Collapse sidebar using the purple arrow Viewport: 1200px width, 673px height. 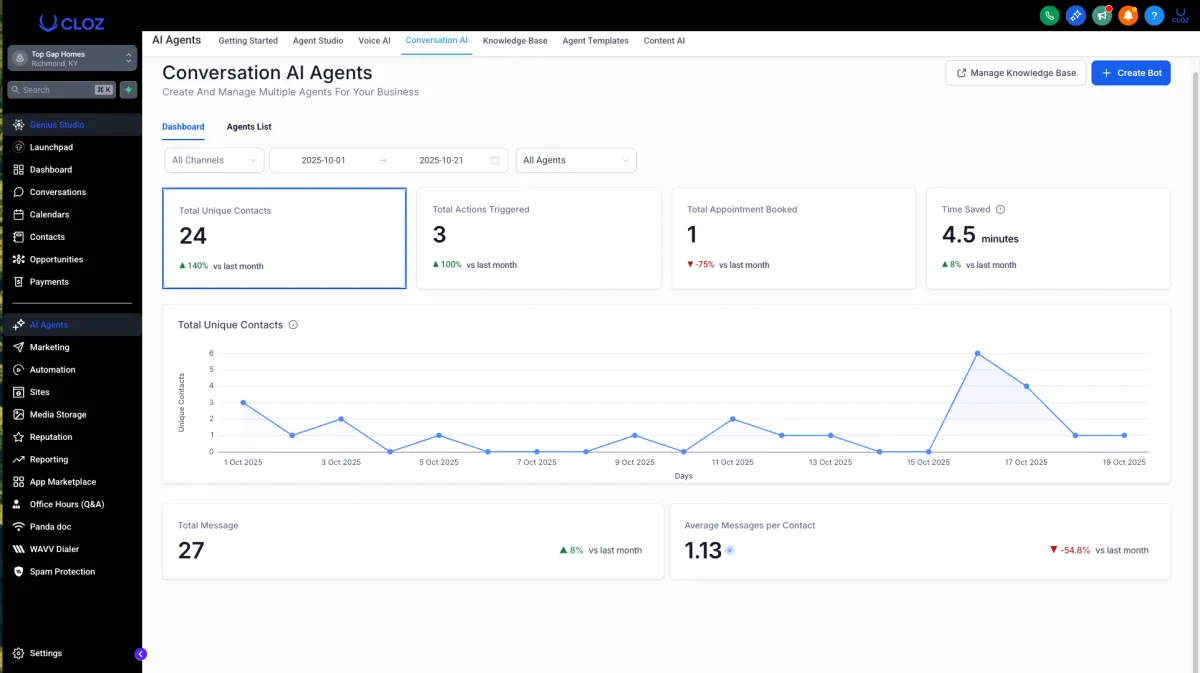point(141,654)
